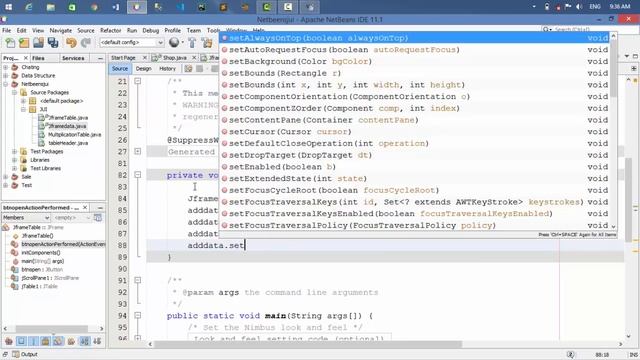Click the New File toolbar icon
Viewport: 640px width, 360px height.
(10, 42)
